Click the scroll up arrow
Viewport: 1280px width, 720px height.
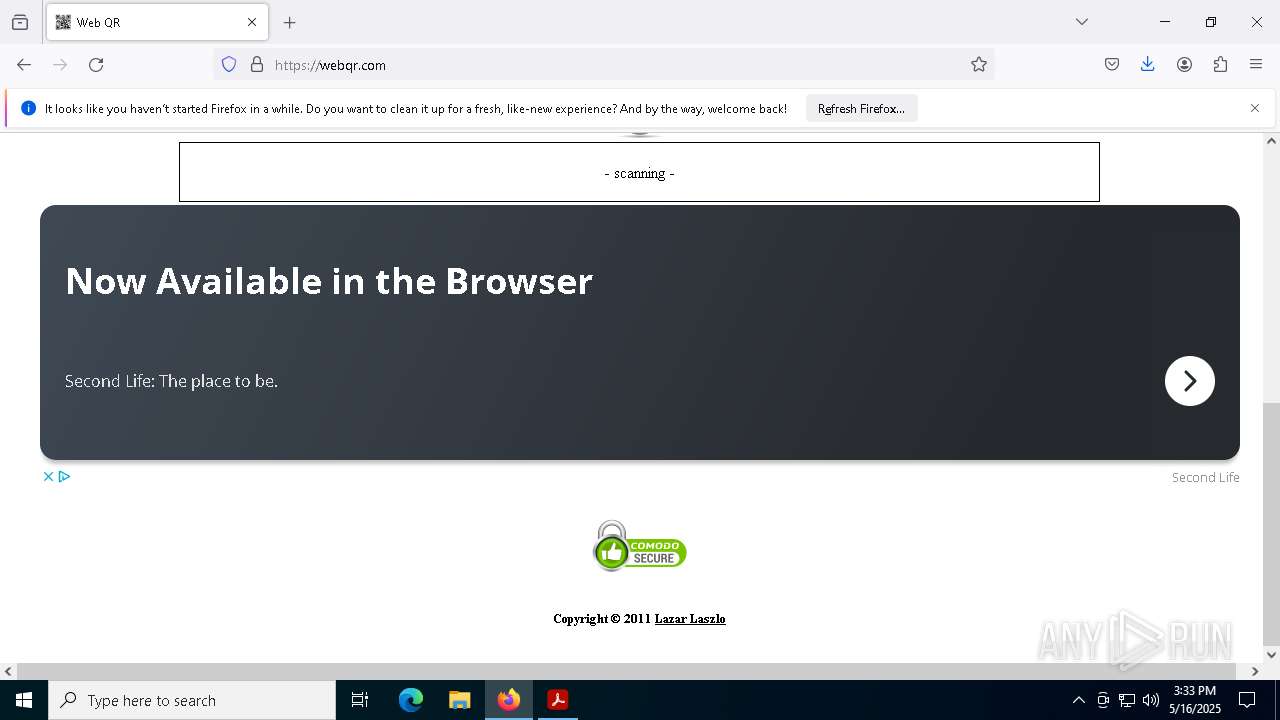1271,141
